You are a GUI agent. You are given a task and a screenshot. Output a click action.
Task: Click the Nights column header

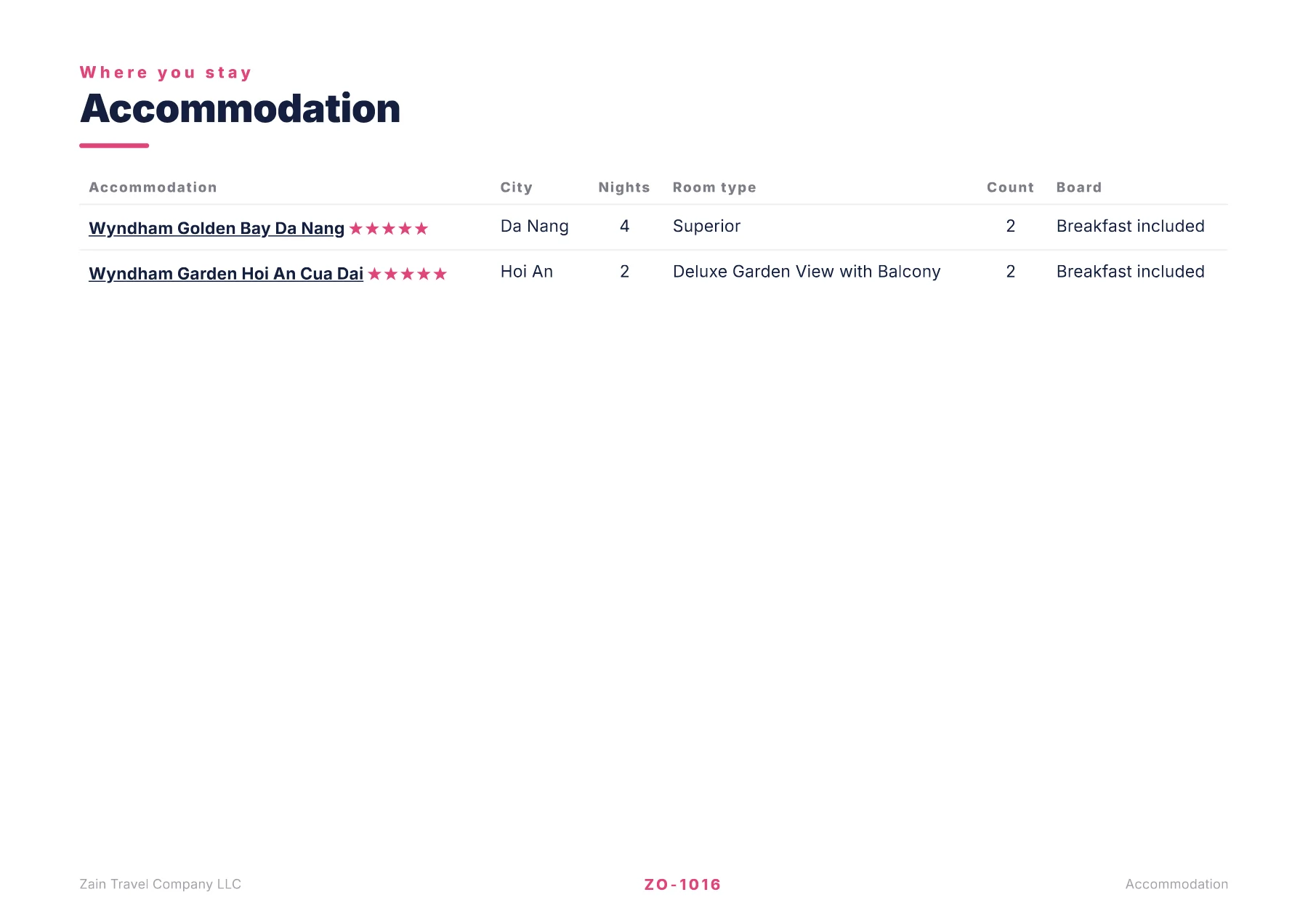[x=624, y=187]
